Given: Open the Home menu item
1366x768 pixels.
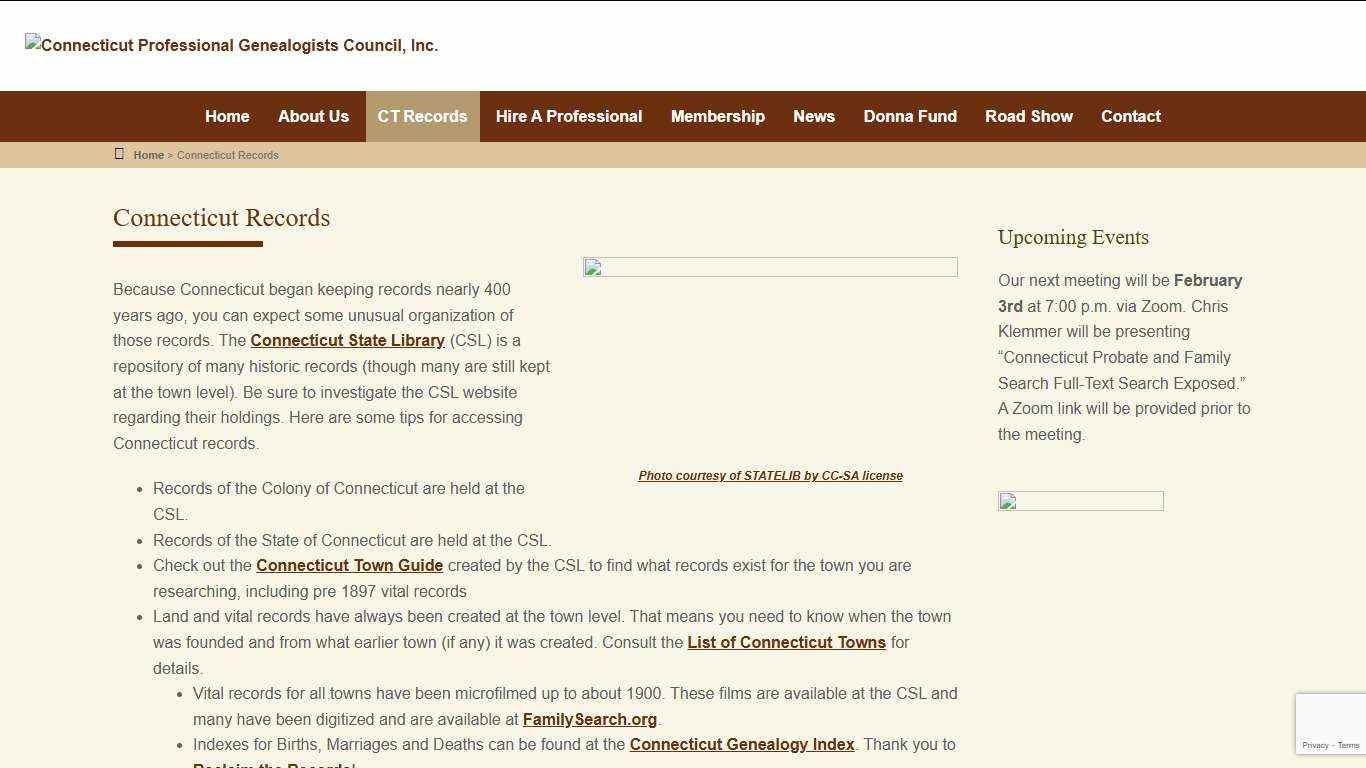Looking at the screenshot, I should tap(226, 116).
